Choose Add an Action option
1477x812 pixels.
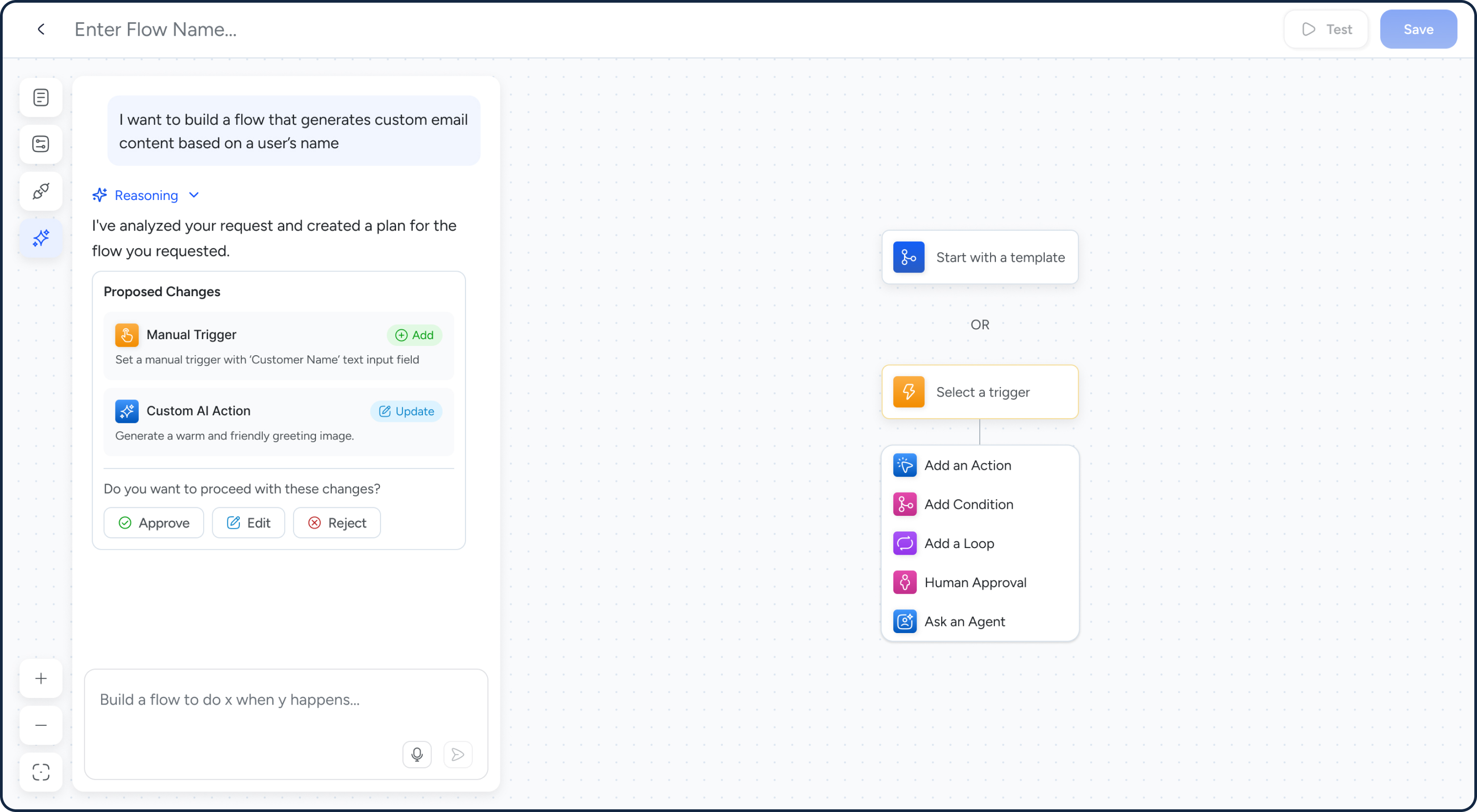pyautogui.click(x=980, y=465)
